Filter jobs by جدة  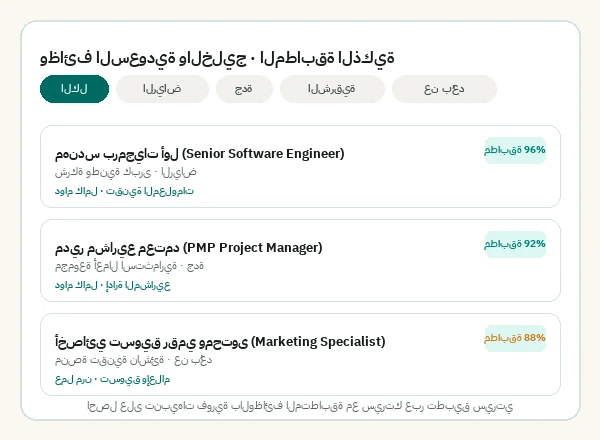click(x=244, y=89)
